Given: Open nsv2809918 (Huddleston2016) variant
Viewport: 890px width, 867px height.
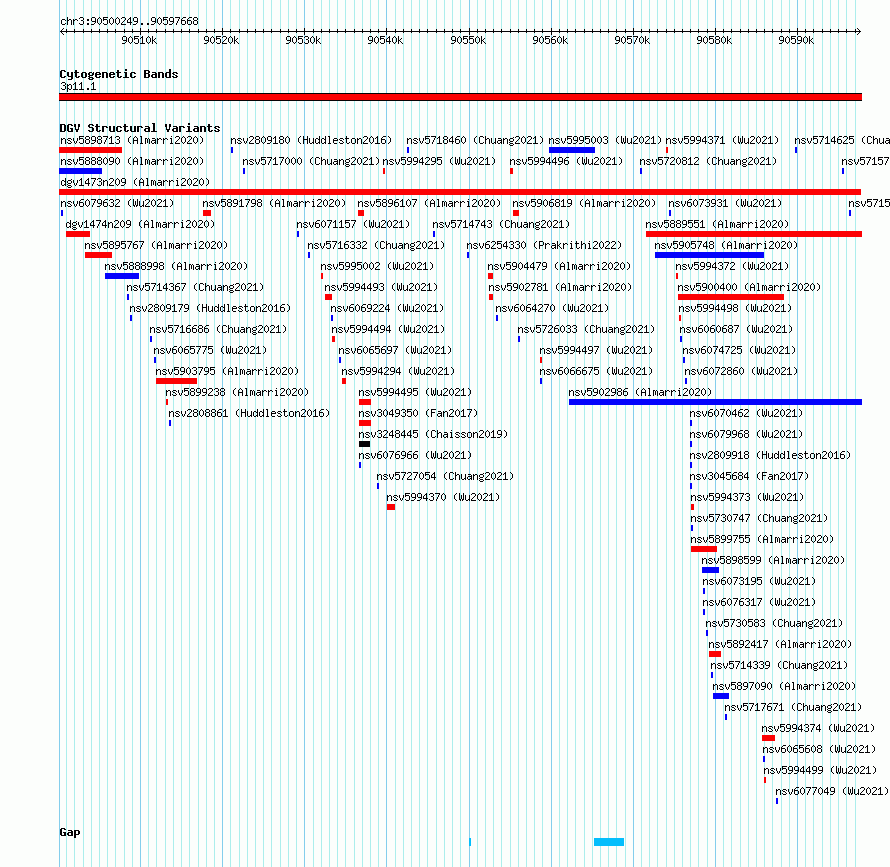Looking at the screenshot, I should coord(770,455).
